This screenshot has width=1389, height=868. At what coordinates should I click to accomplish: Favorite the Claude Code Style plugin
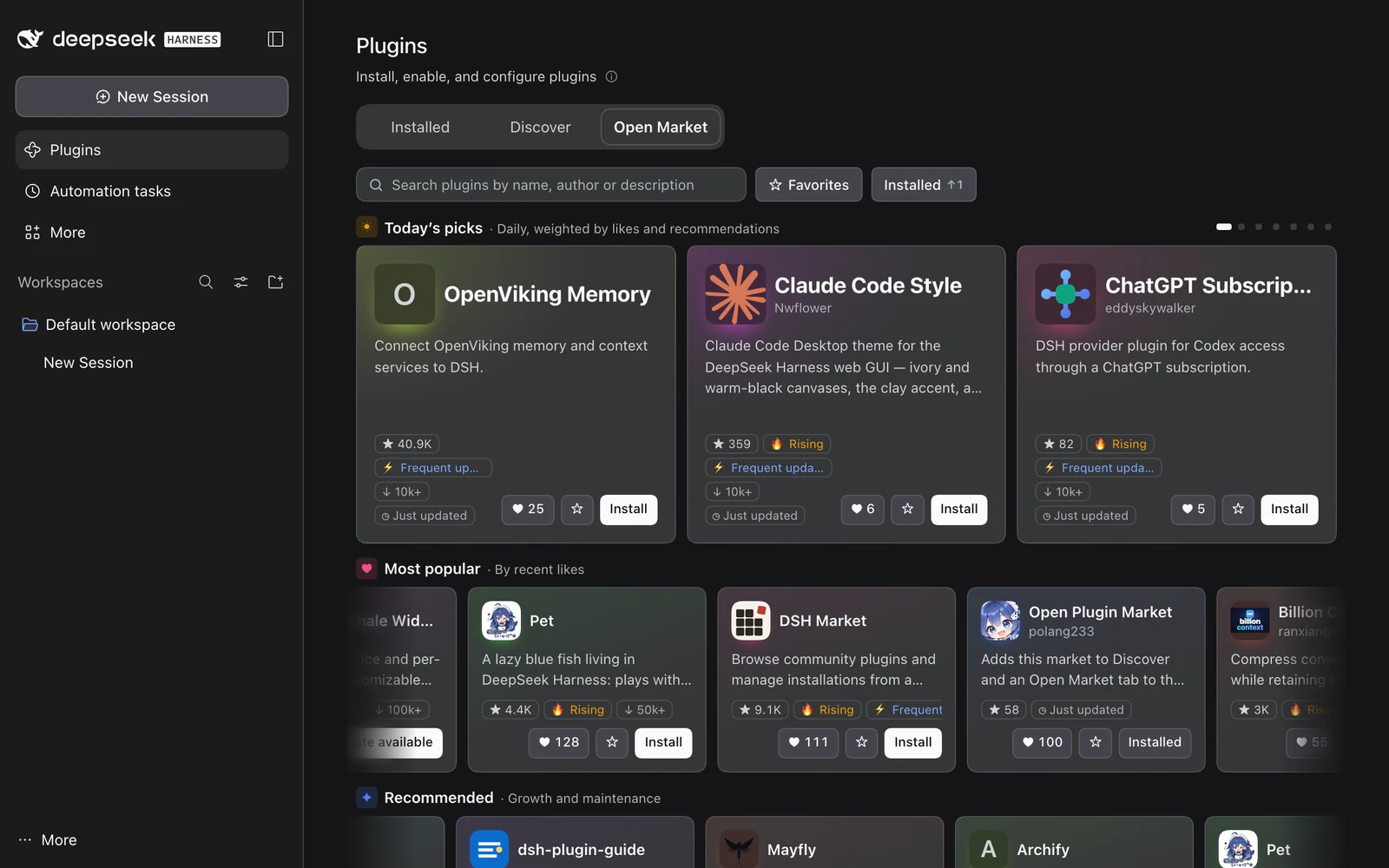click(x=907, y=510)
